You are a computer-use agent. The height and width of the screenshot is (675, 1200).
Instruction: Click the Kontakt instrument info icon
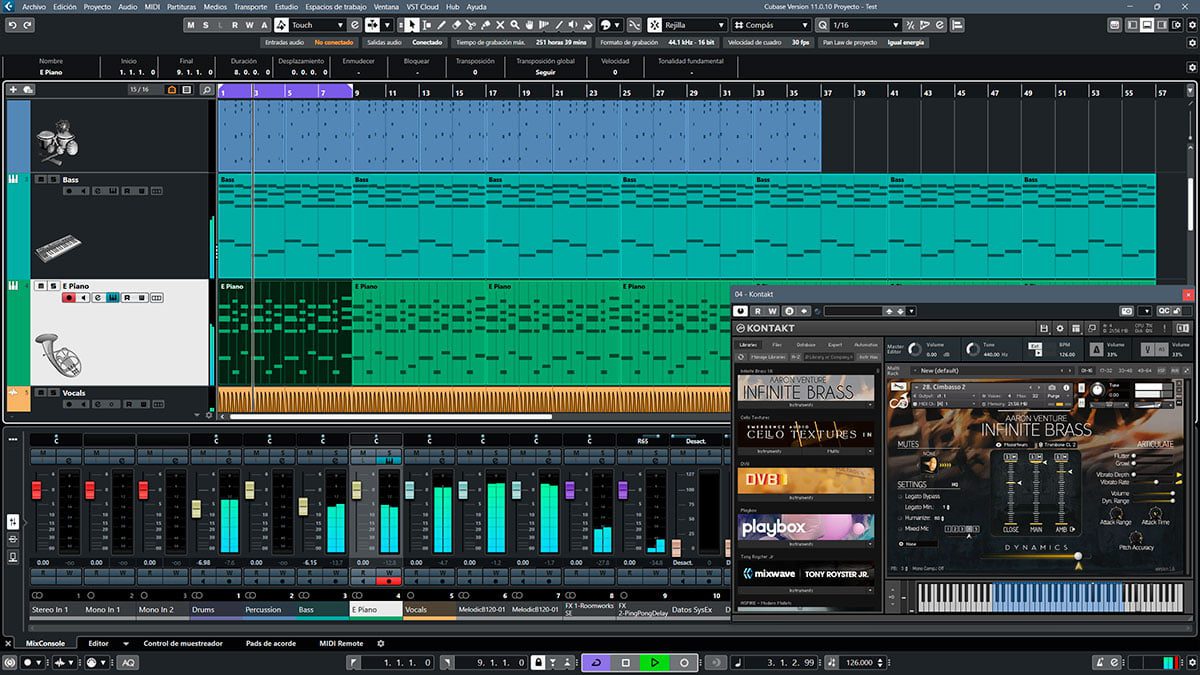coord(1066,388)
